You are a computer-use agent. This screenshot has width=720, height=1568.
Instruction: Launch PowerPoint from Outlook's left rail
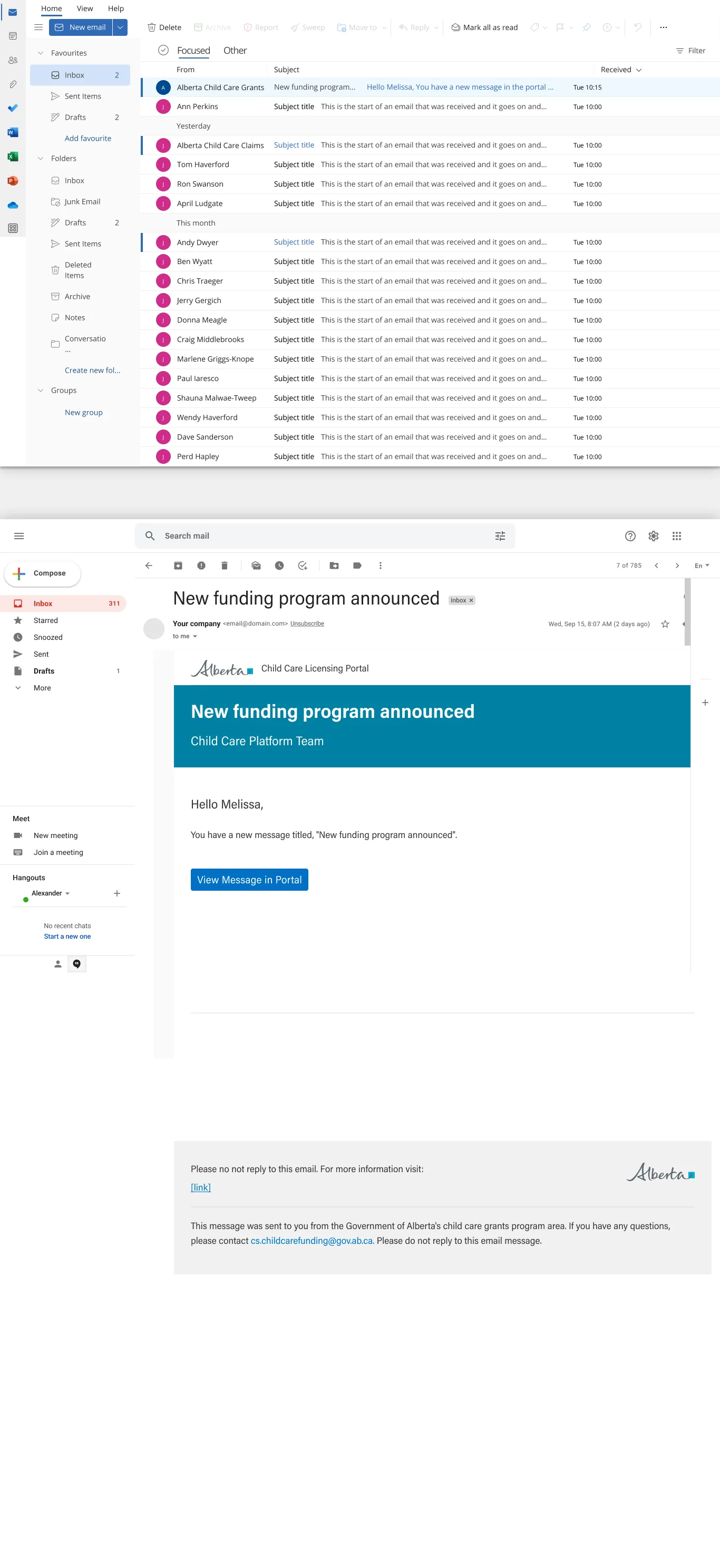(x=13, y=181)
